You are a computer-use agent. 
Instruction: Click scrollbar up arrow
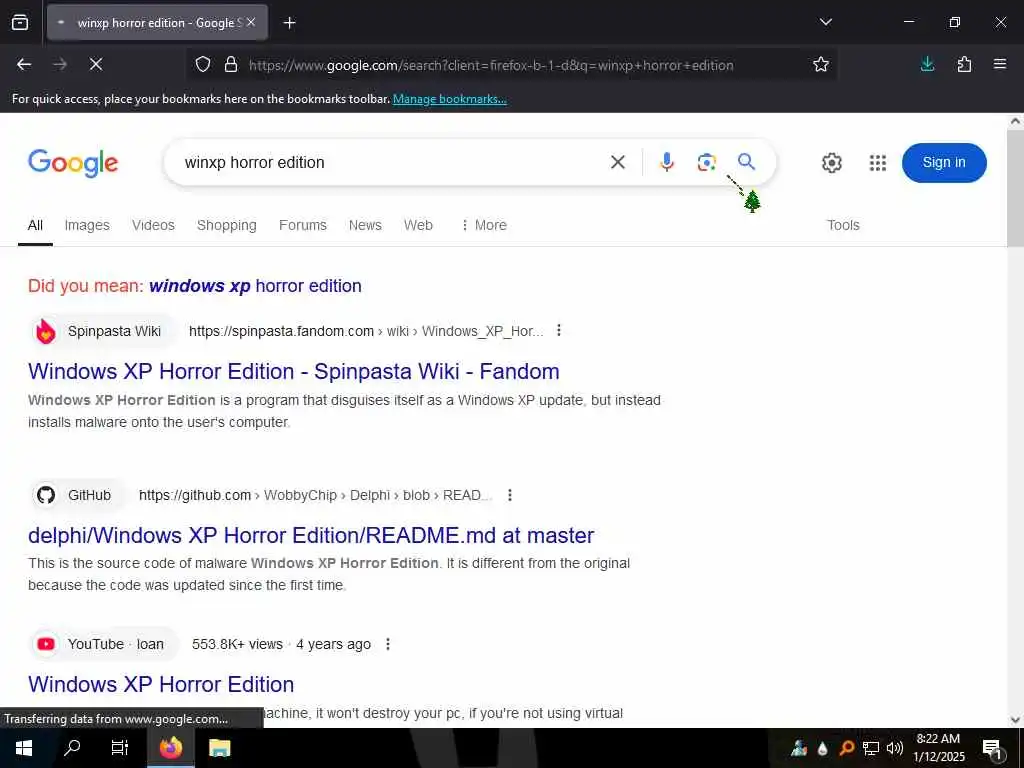click(1016, 121)
